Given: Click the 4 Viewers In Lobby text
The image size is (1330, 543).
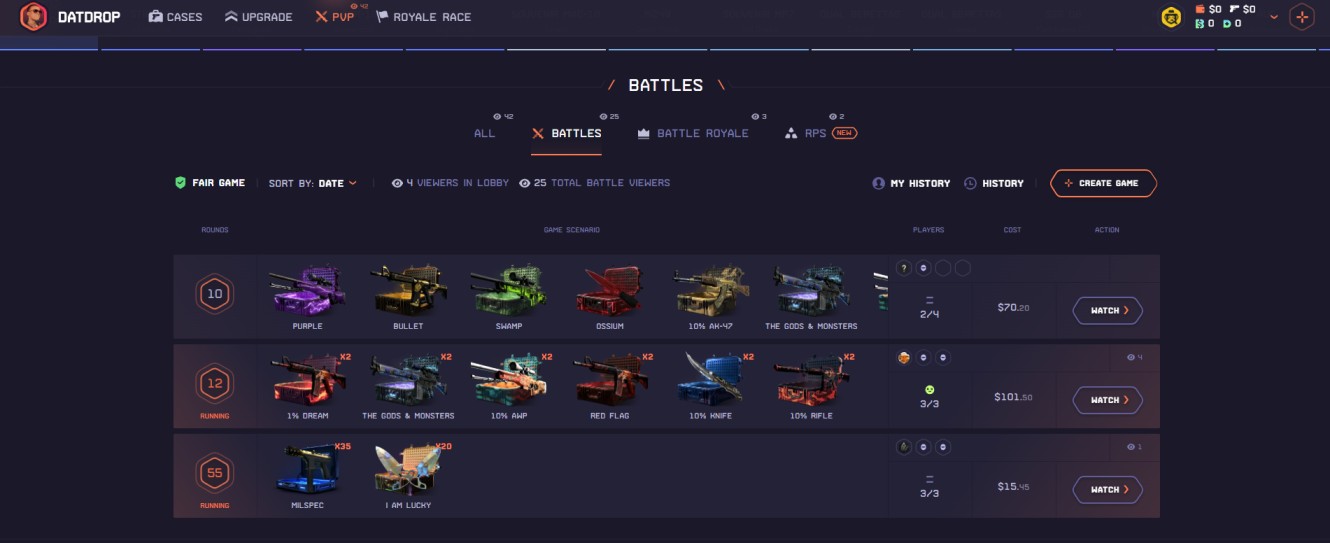Looking at the screenshot, I should (450, 183).
